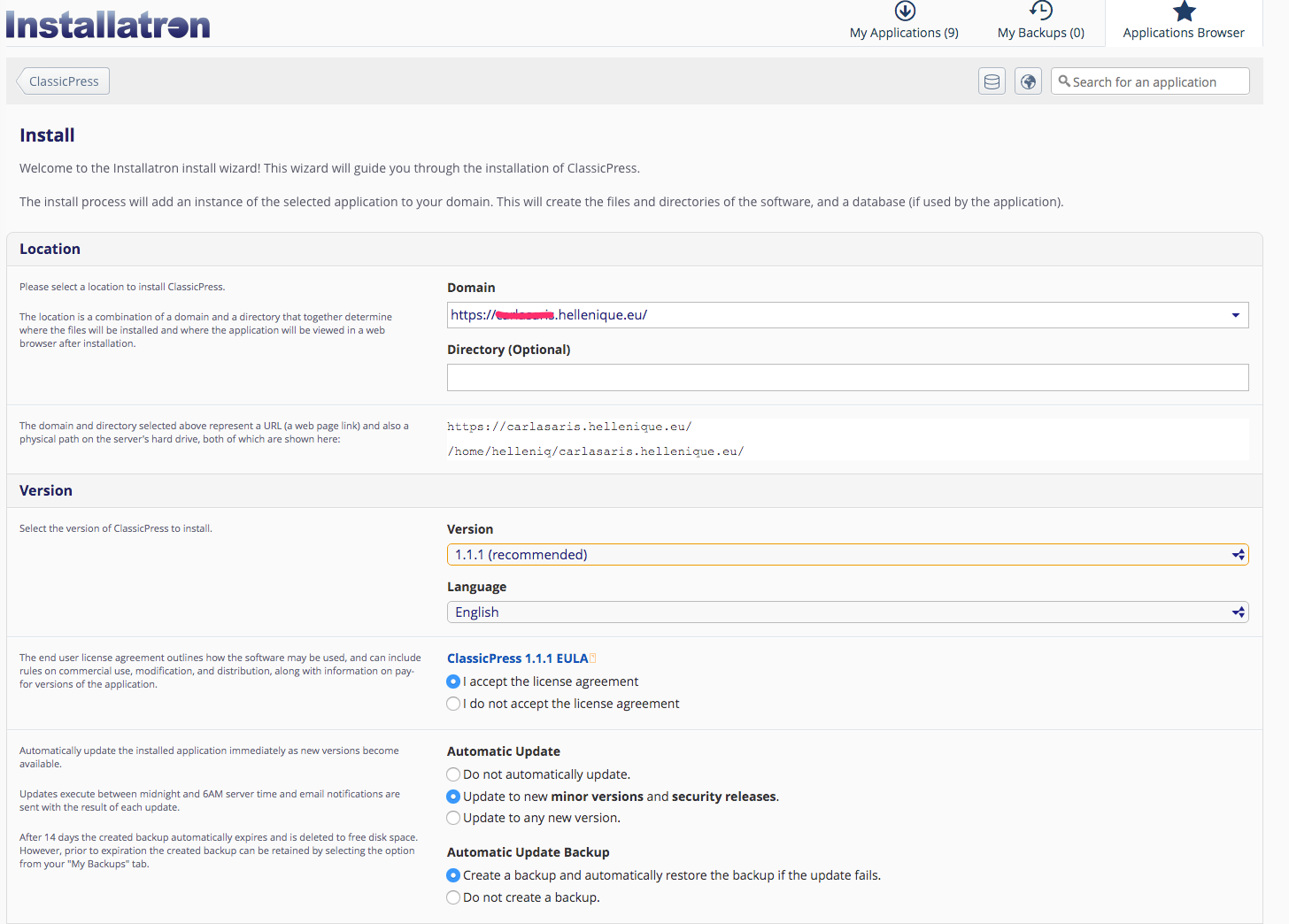Open the Language dropdown

[x=1237, y=612]
